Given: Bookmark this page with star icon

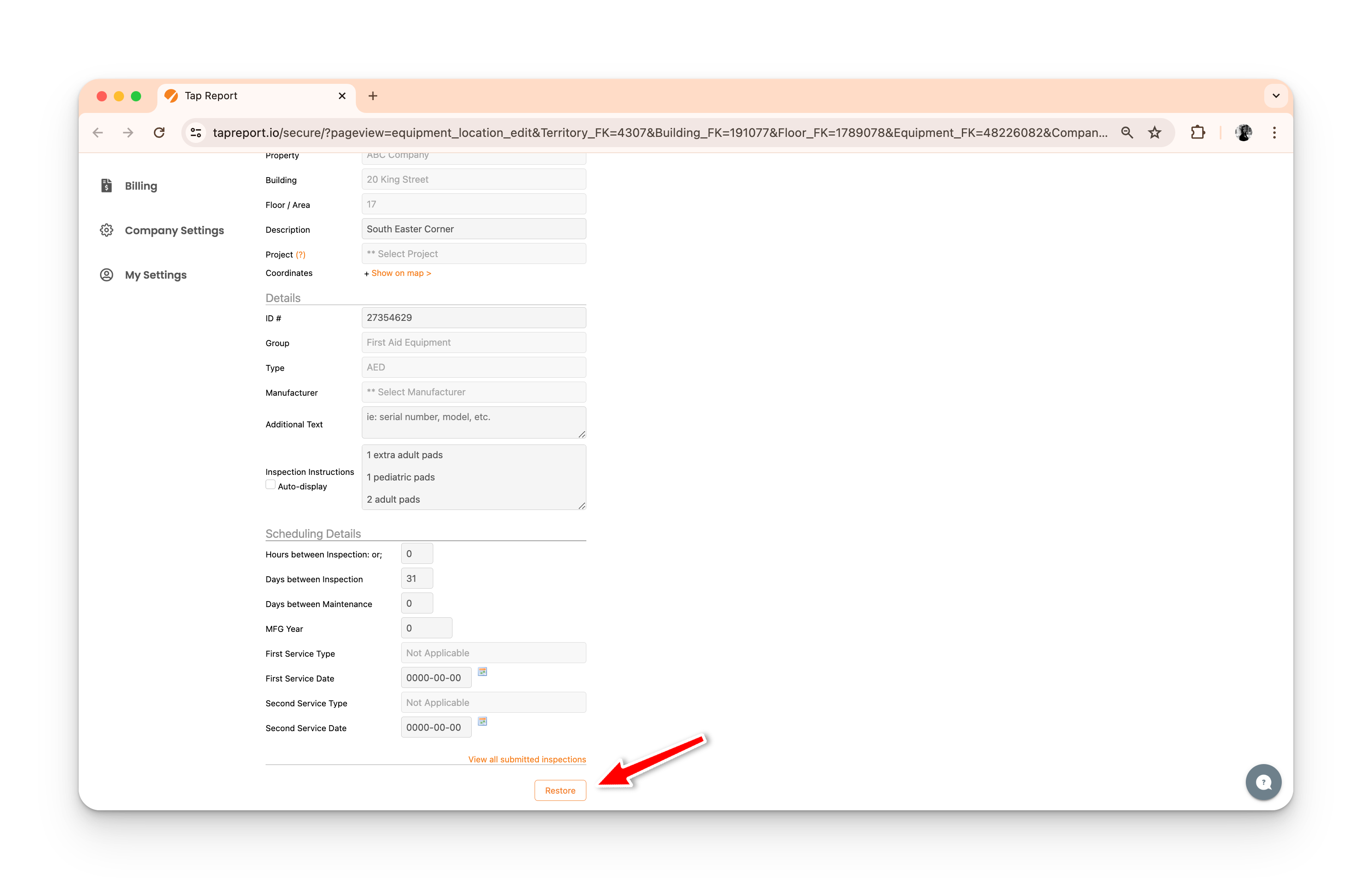Looking at the screenshot, I should (x=1154, y=133).
